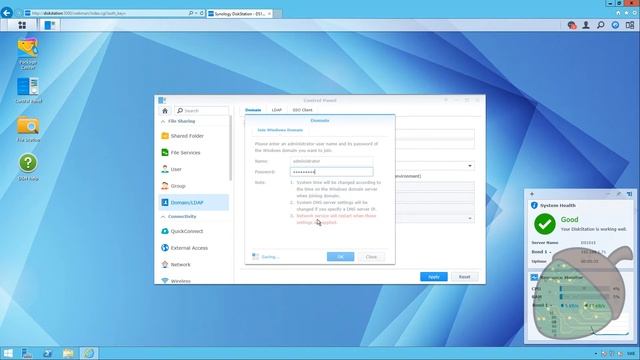The height and width of the screenshot is (360, 640).
Task: Click the DSM search magnifier icon
Action: point(600,25)
